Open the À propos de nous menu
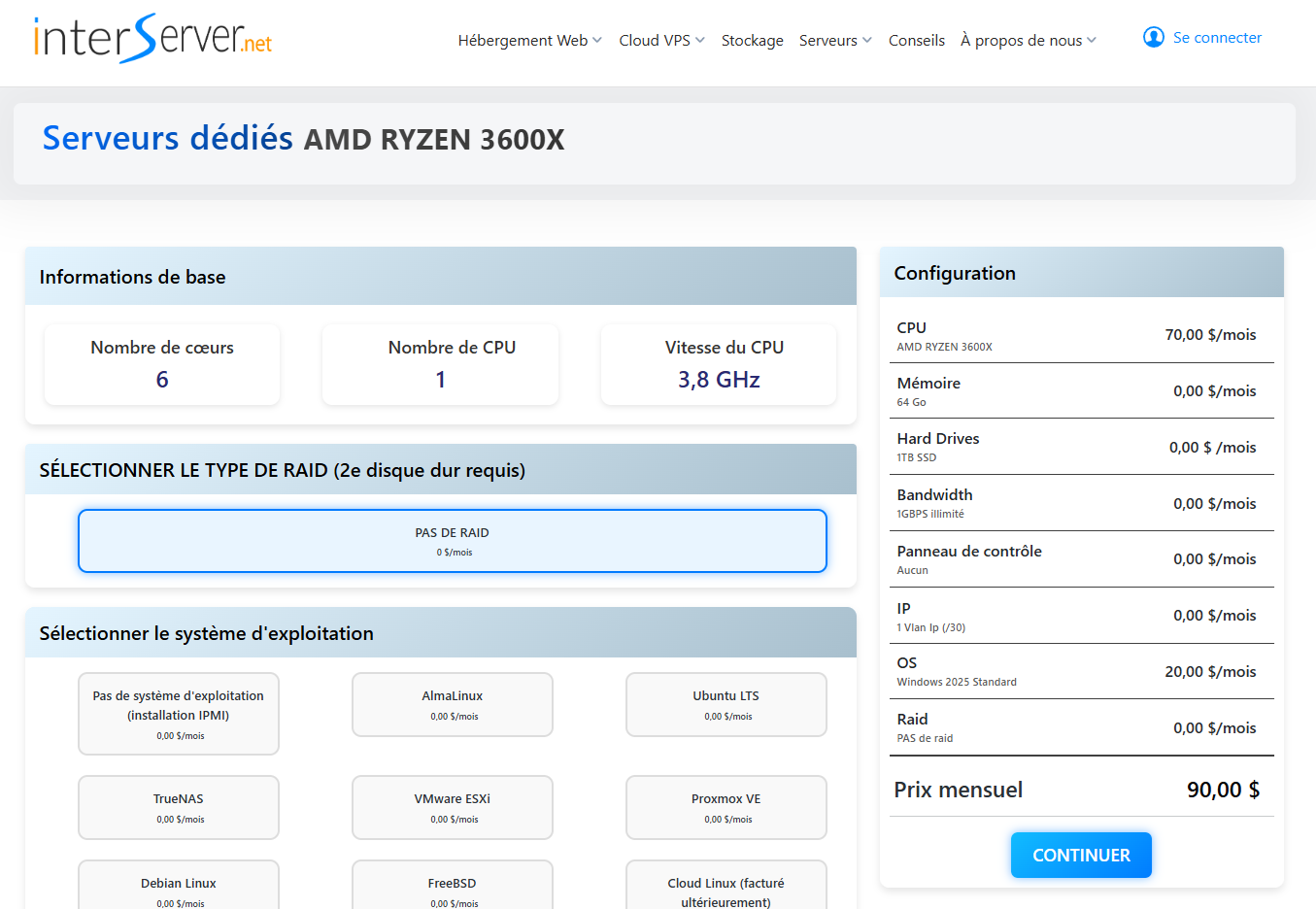Screen dimensions: 1316x909 1028,40
